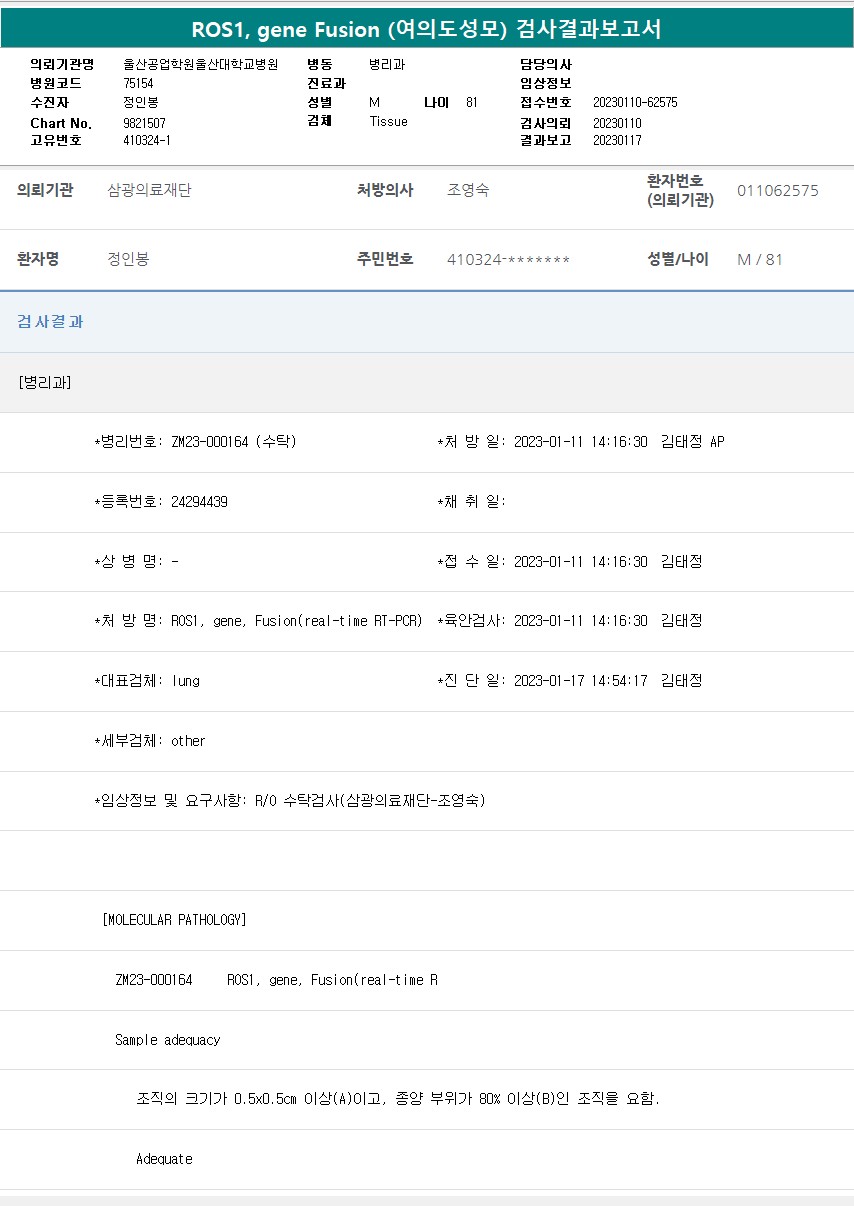
Task: Select the diagnosis date 2023-01-17 14:54:17
Action: pyautogui.click(x=580, y=681)
